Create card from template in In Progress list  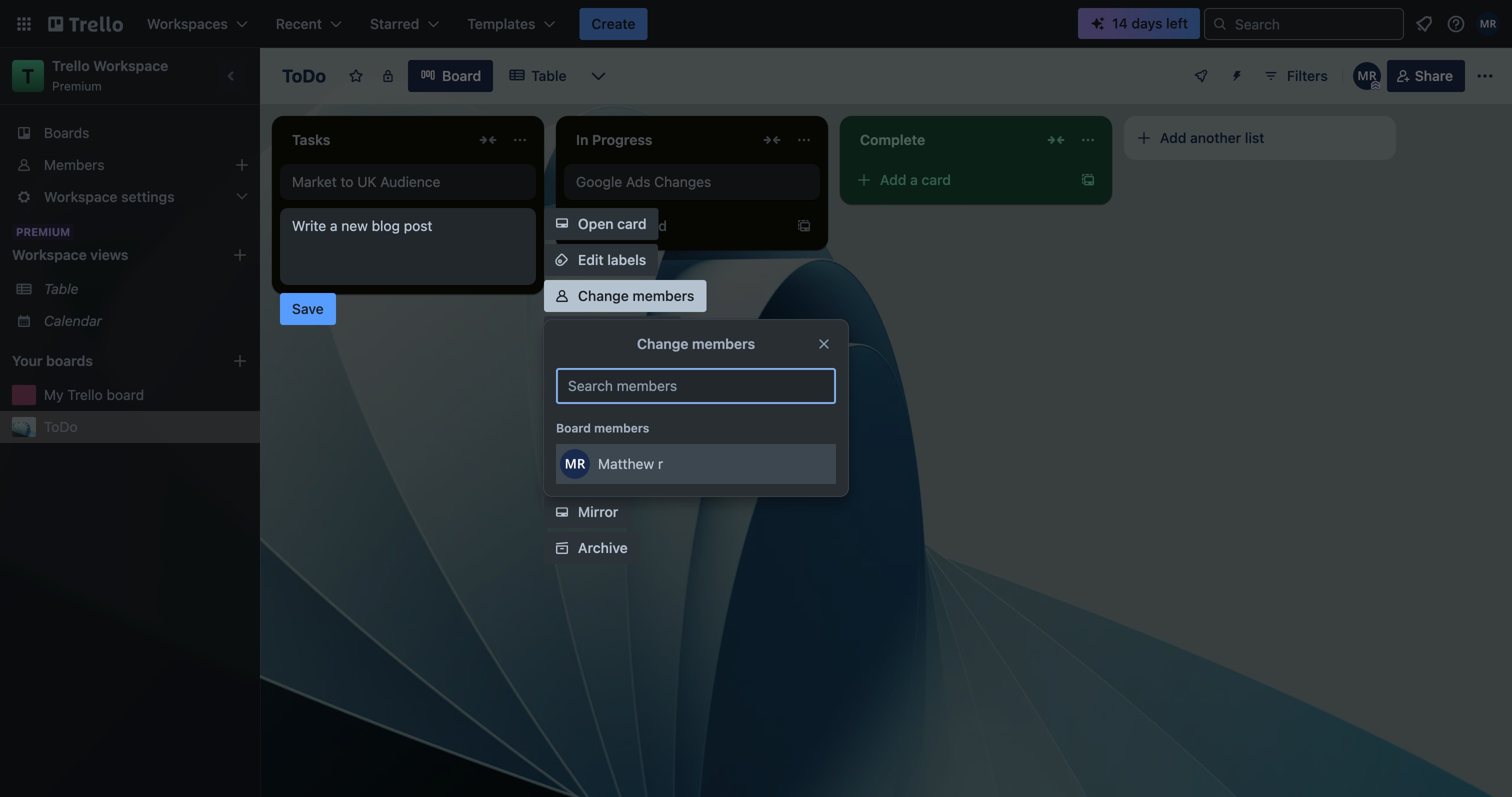803,225
